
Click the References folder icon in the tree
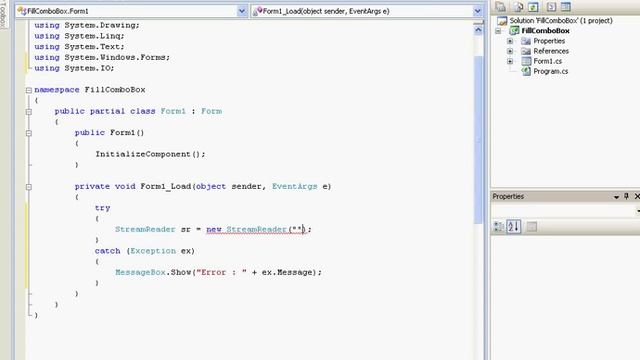click(526, 51)
